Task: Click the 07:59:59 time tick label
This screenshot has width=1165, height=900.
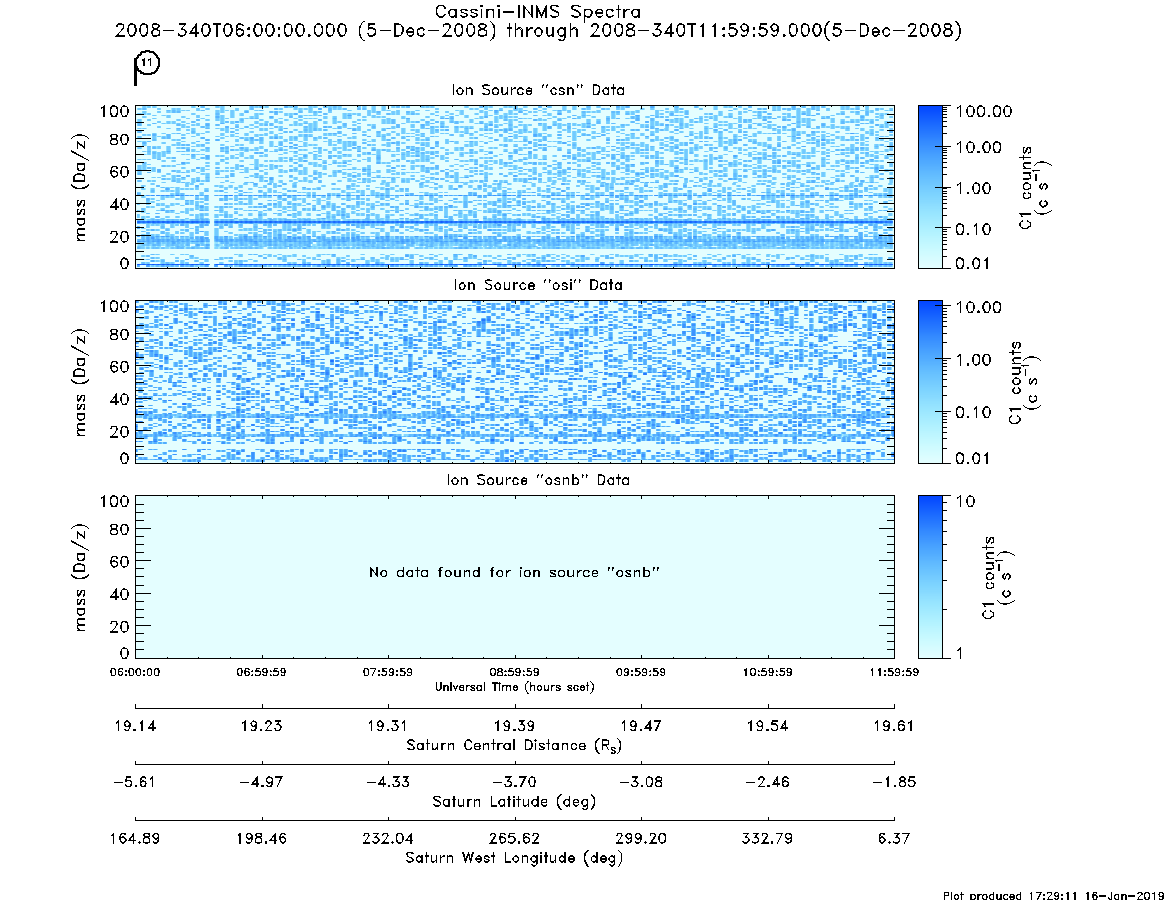Action: pyautogui.click(x=388, y=672)
